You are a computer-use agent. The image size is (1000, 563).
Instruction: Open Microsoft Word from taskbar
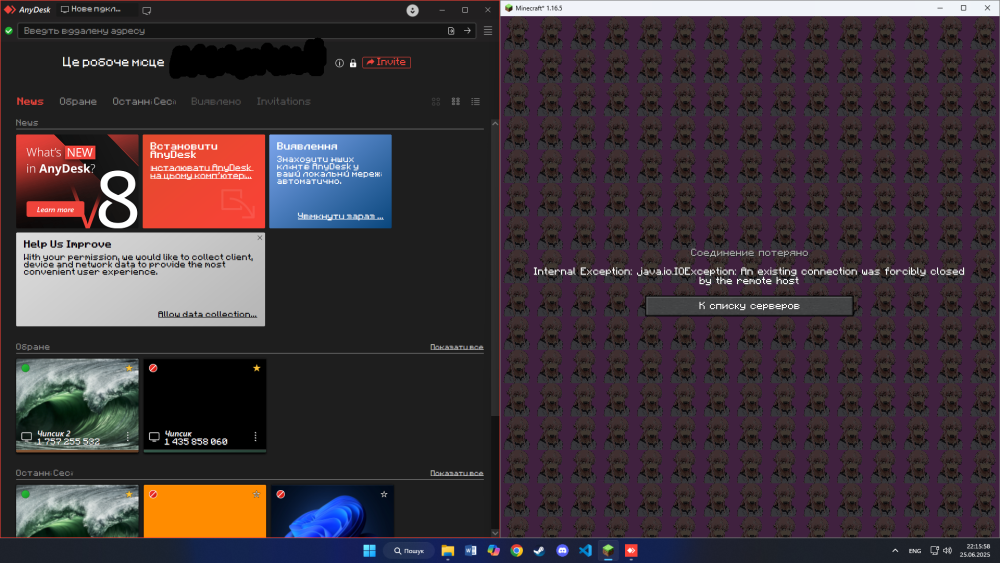471,550
